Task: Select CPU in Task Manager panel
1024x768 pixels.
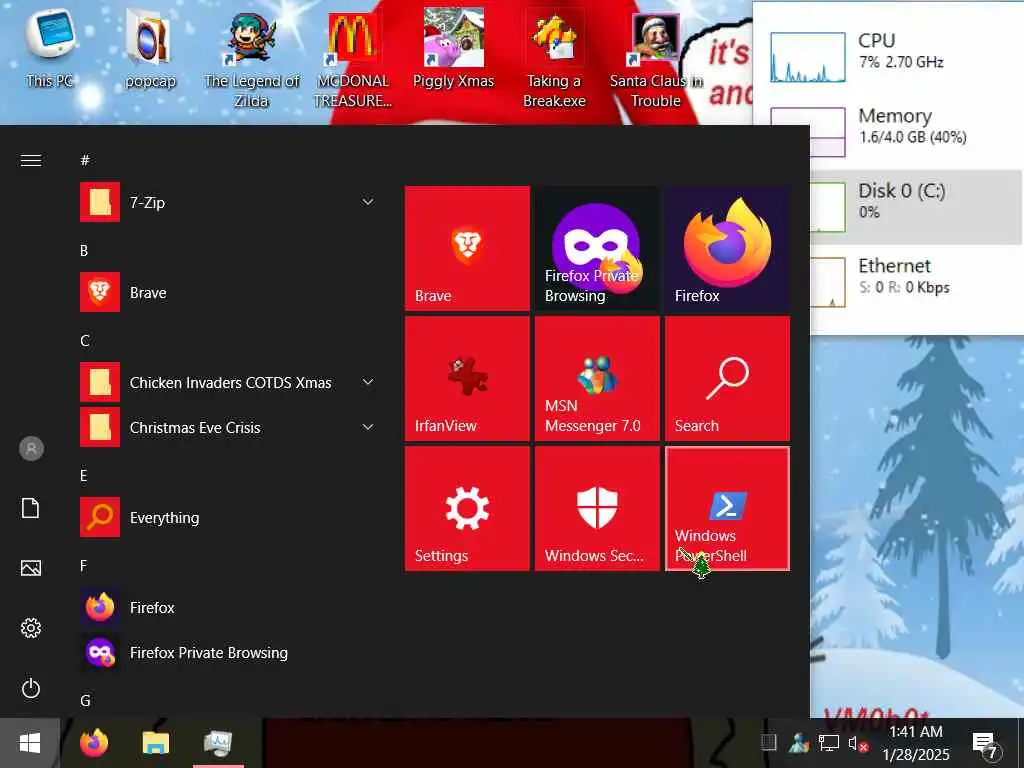Action: (x=888, y=56)
